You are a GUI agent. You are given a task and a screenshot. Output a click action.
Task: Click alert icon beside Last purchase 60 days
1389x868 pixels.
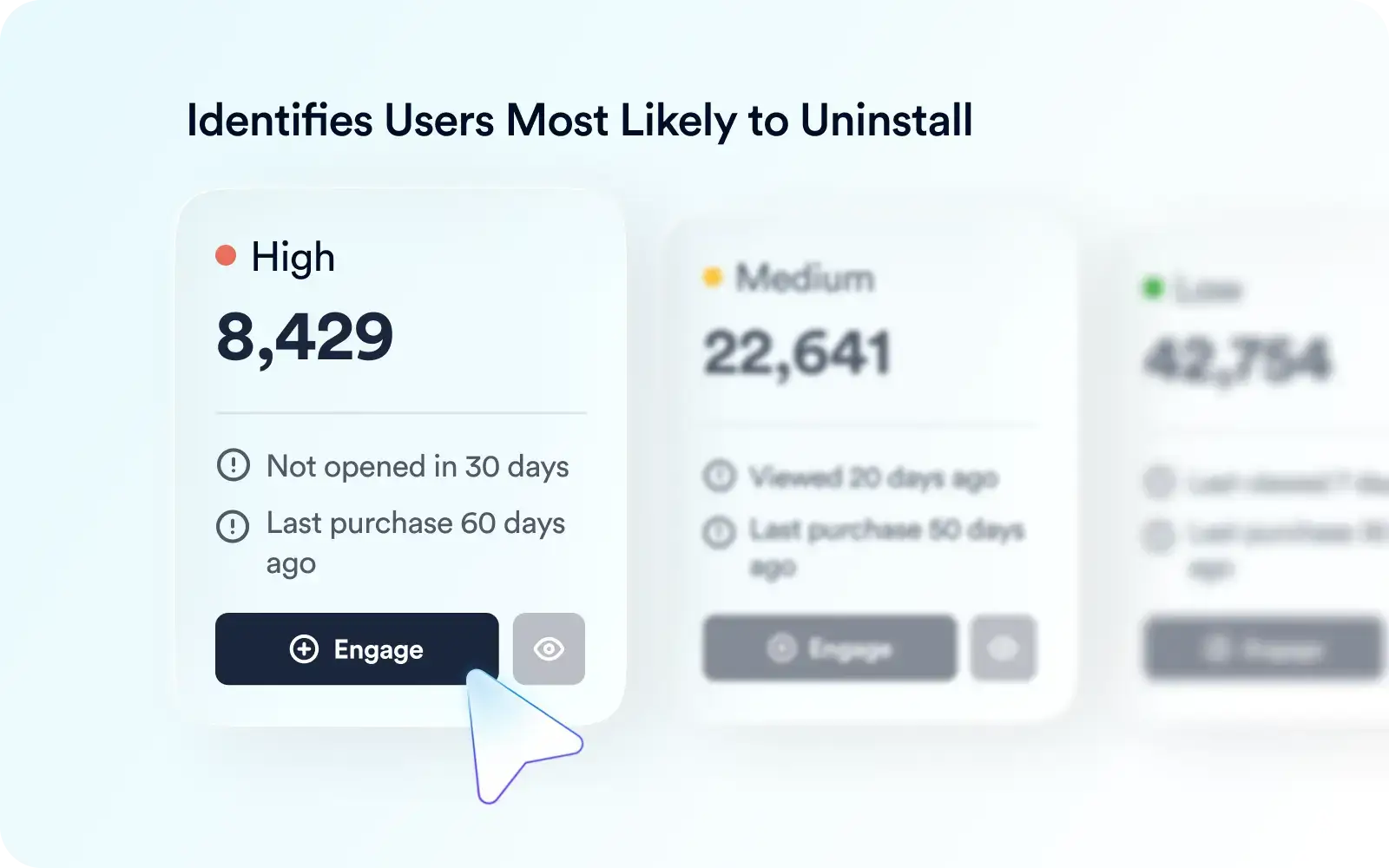233,525
